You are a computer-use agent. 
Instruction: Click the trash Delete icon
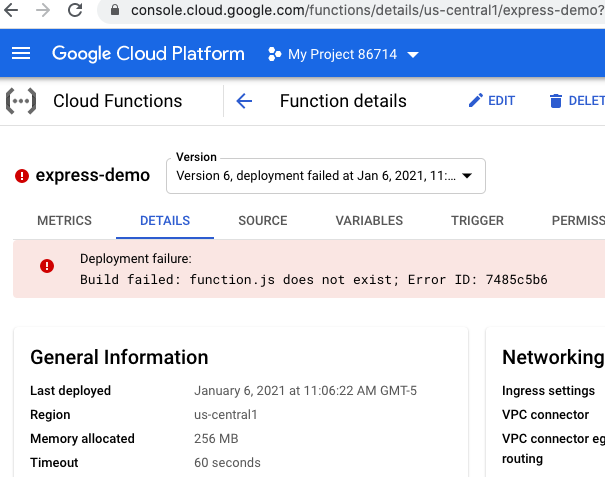click(555, 101)
